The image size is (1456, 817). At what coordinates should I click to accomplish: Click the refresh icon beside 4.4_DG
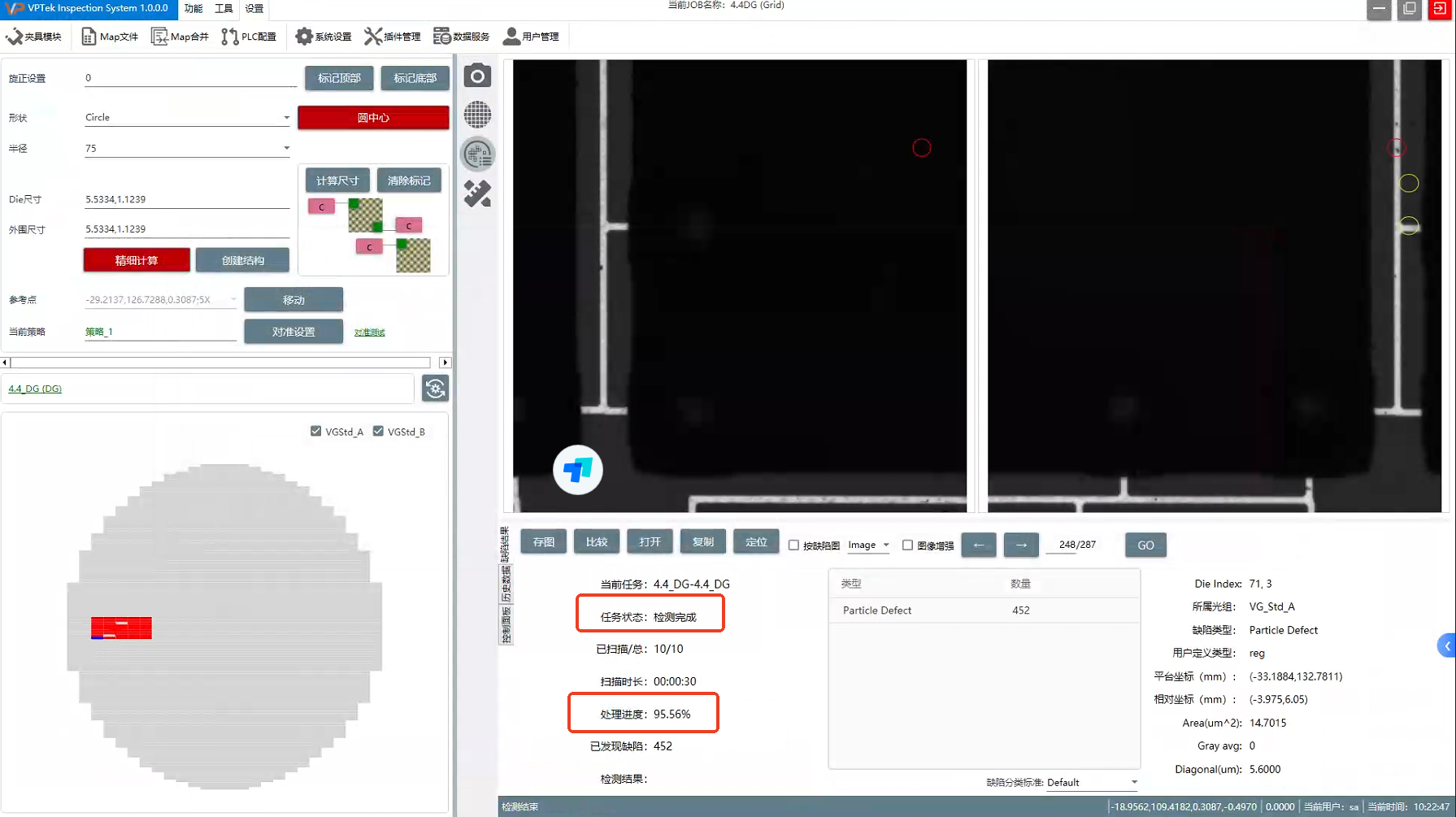pyautogui.click(x=436, y=389)
